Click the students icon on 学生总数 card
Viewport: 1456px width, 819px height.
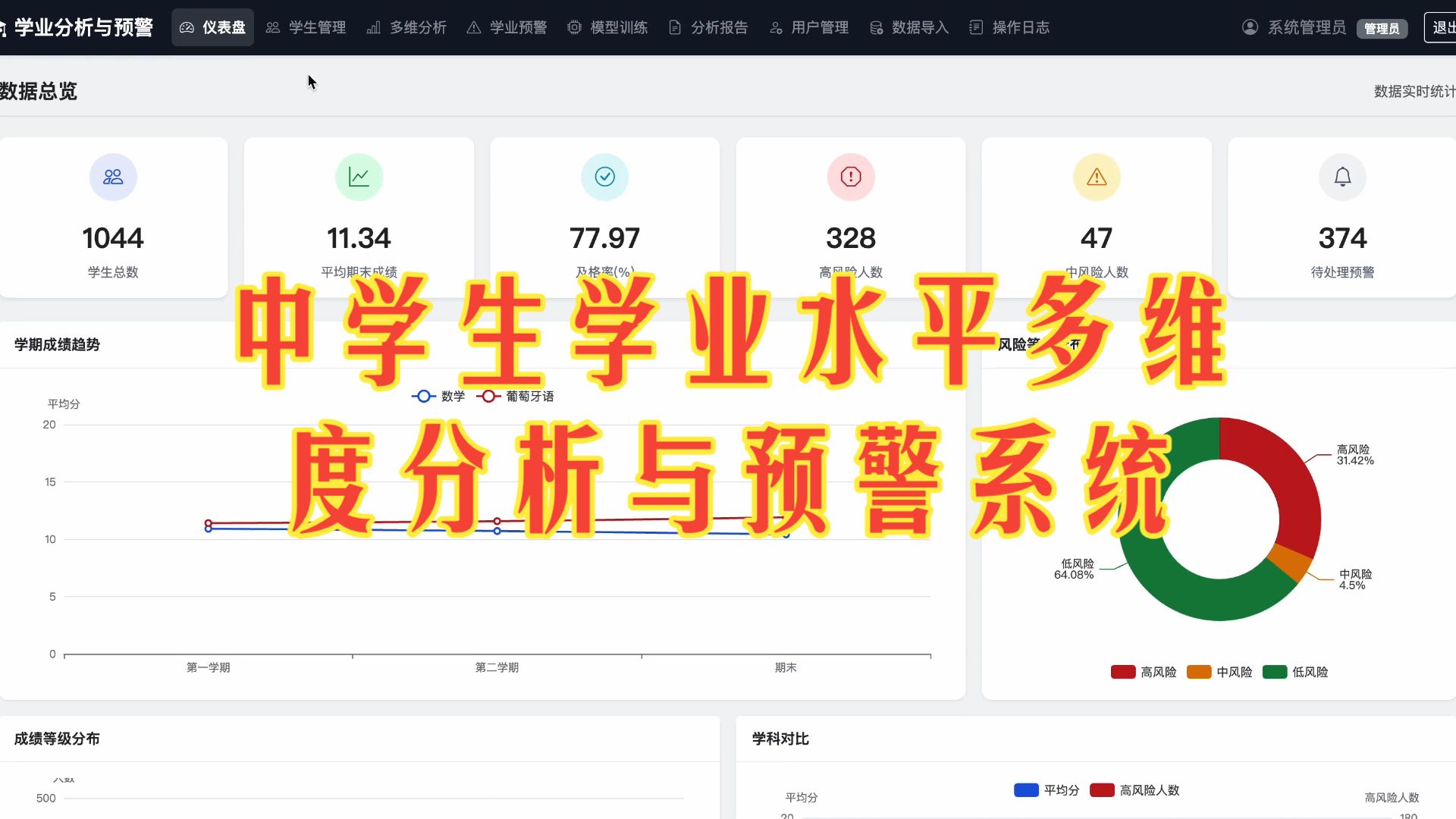tap(113, 177)
